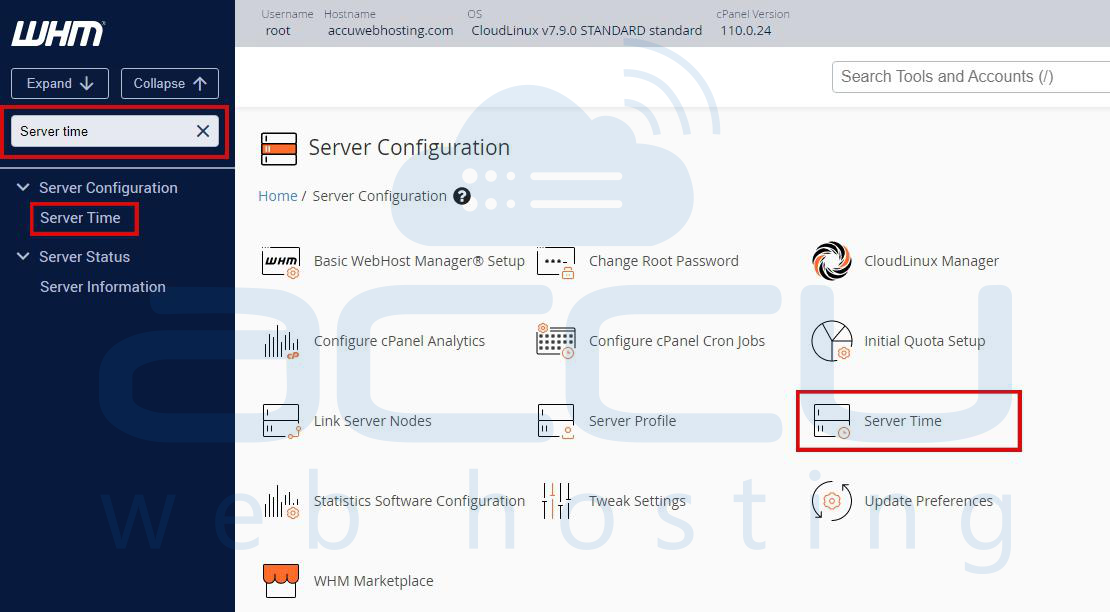
Task: Open Basic WebHost Manager Setup
Action: 417,261
